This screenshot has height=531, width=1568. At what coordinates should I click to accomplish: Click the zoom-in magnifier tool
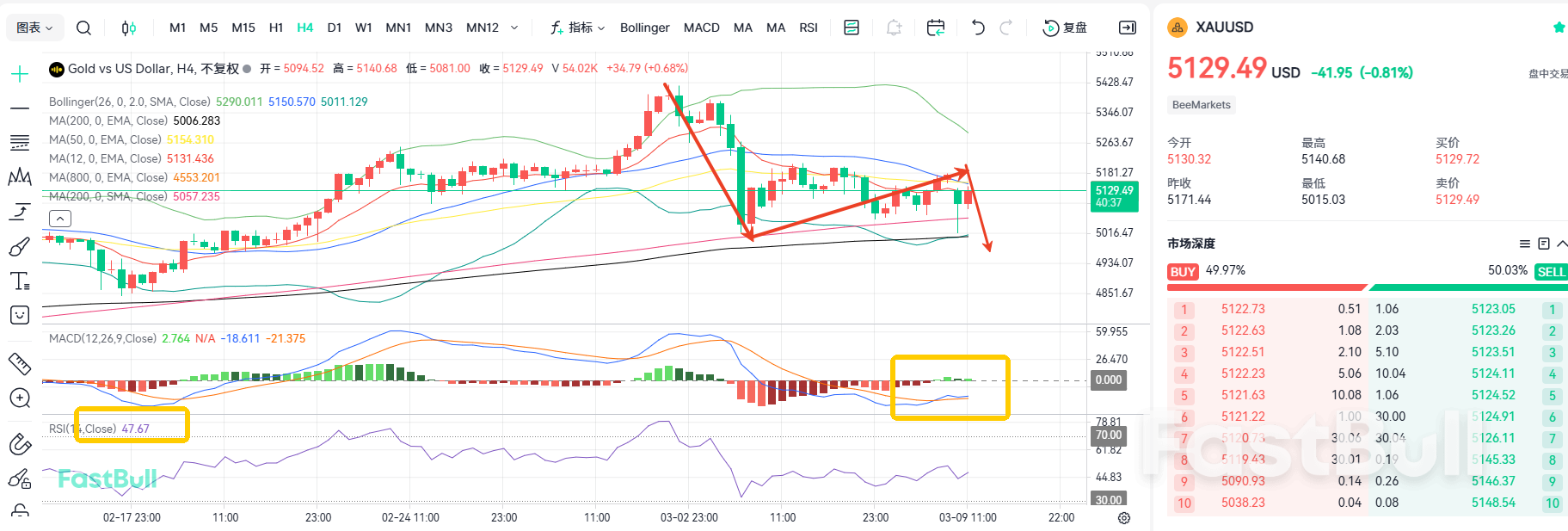(x=19, y=398)
